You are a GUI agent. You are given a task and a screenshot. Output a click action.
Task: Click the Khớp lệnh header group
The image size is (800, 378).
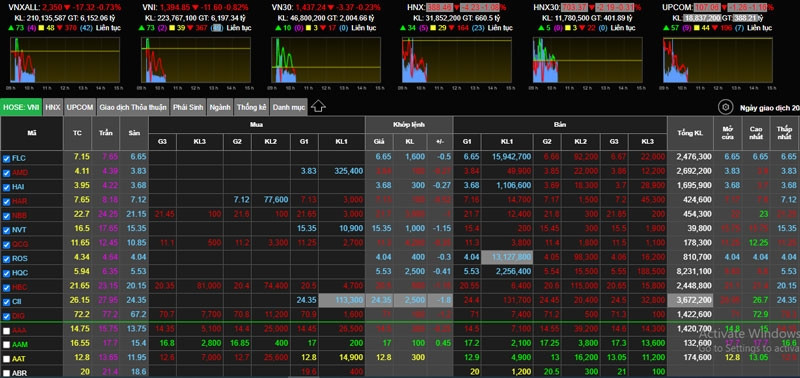tap(409, 124)
